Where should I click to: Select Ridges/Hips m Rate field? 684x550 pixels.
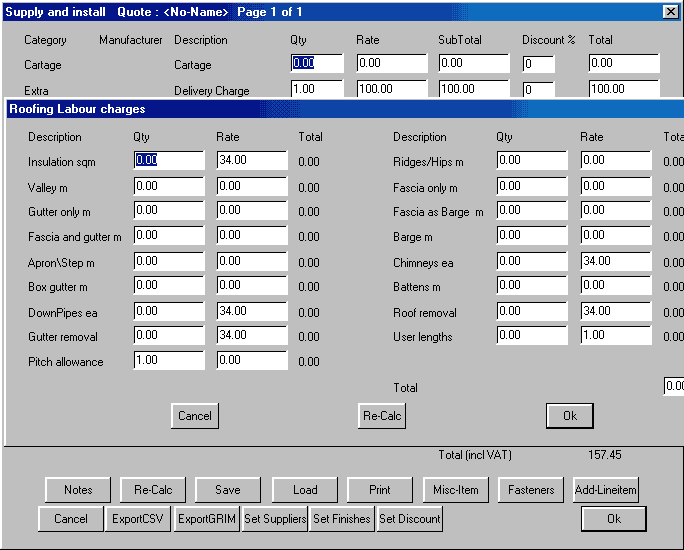tap(616, 160)
